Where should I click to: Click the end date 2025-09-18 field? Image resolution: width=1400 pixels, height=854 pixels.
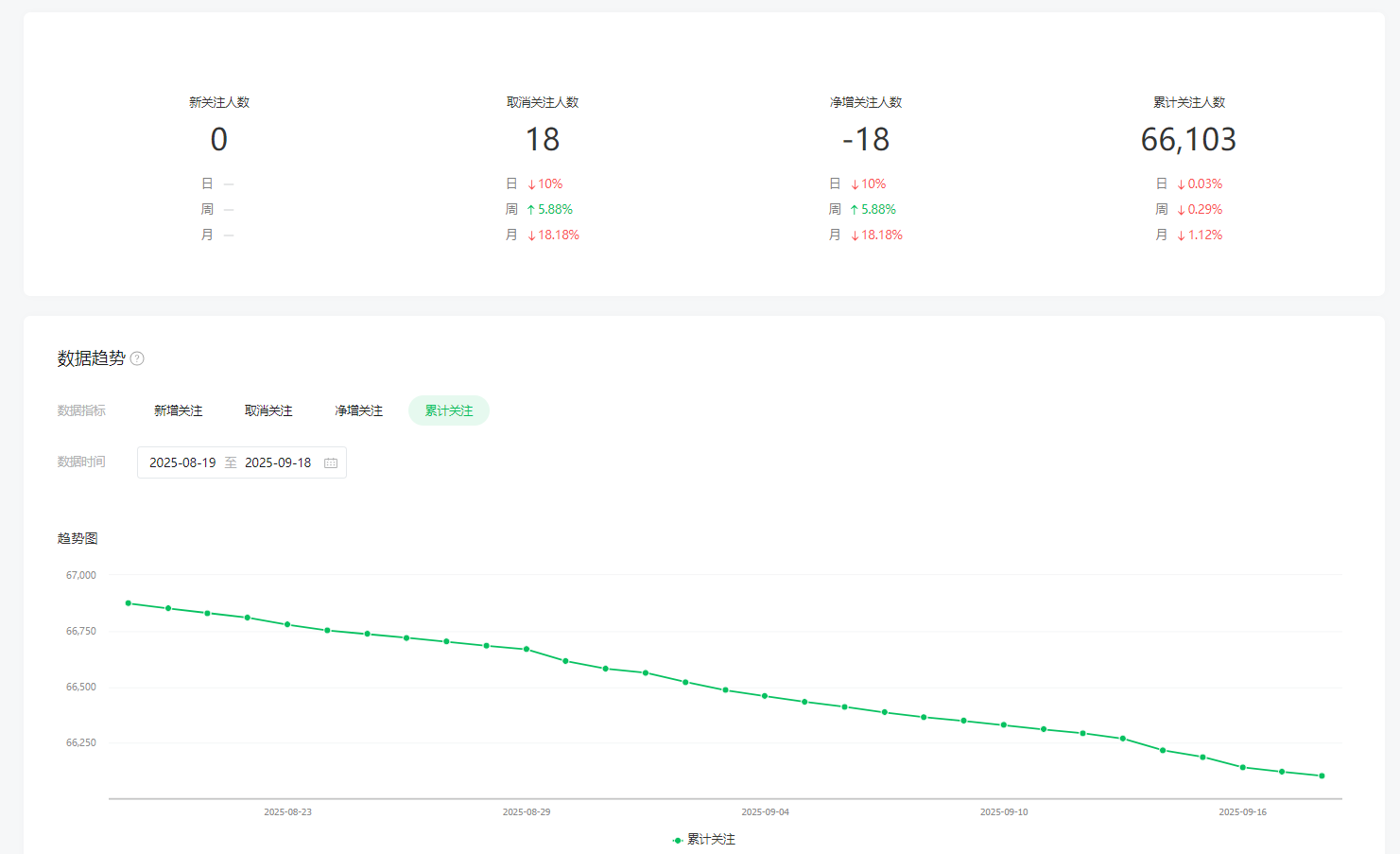[x=278, y=462]
